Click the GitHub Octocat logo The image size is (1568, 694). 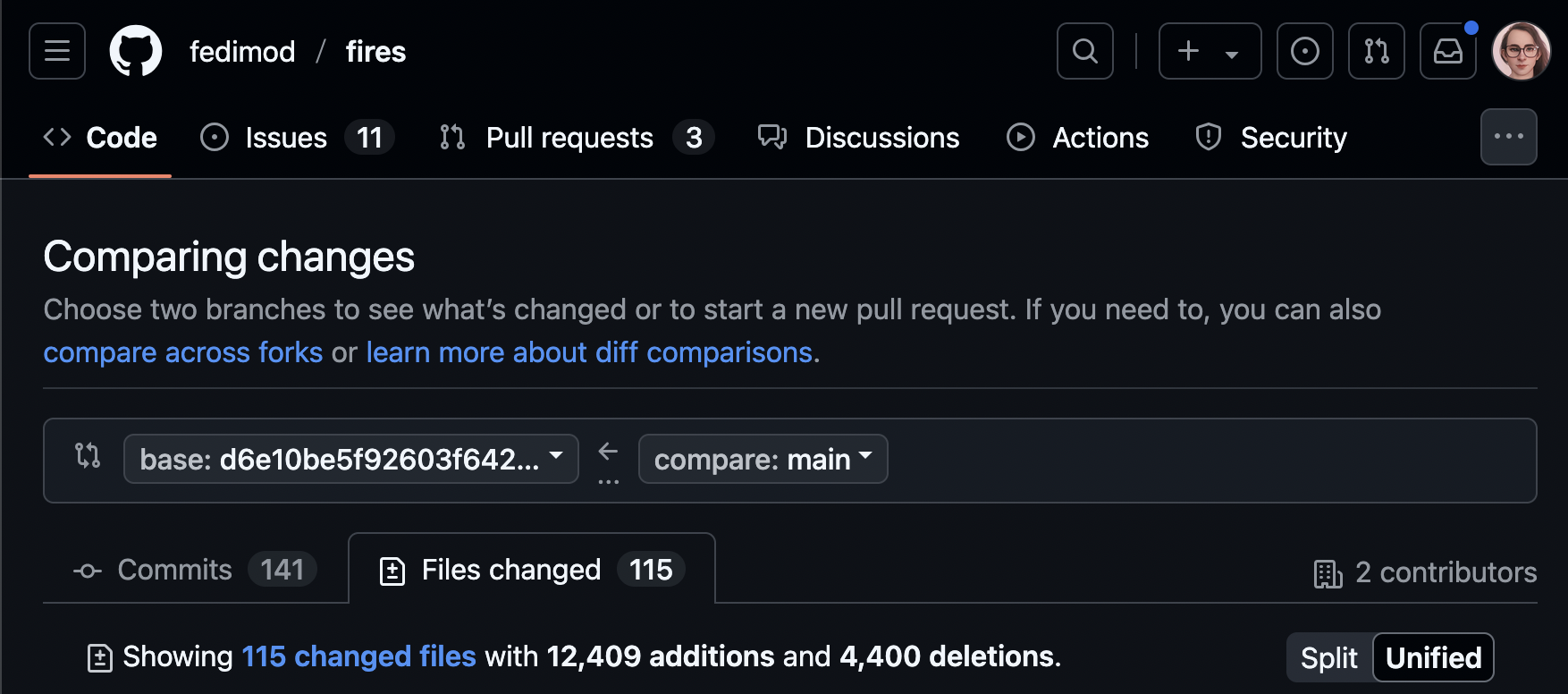136,51
